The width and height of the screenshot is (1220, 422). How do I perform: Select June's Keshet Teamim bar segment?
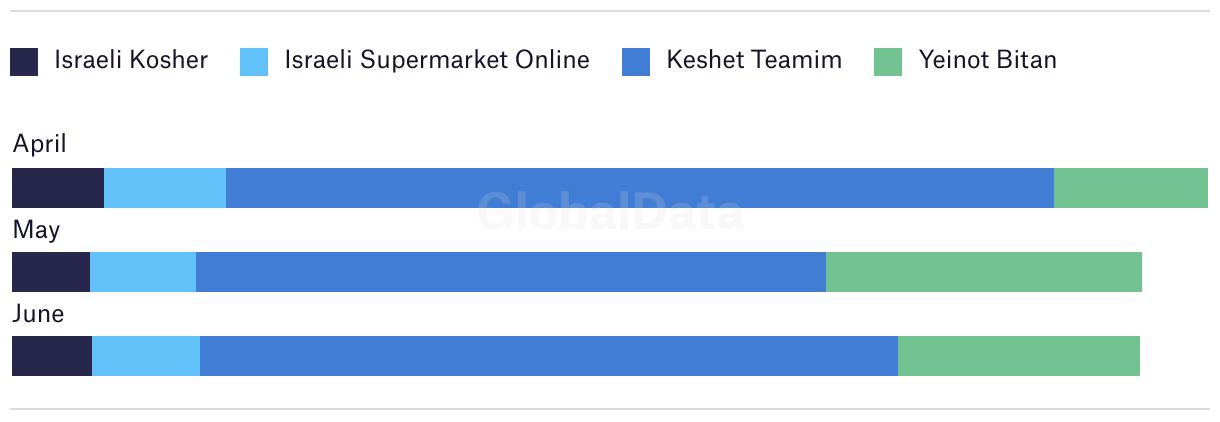pos(549,356)
